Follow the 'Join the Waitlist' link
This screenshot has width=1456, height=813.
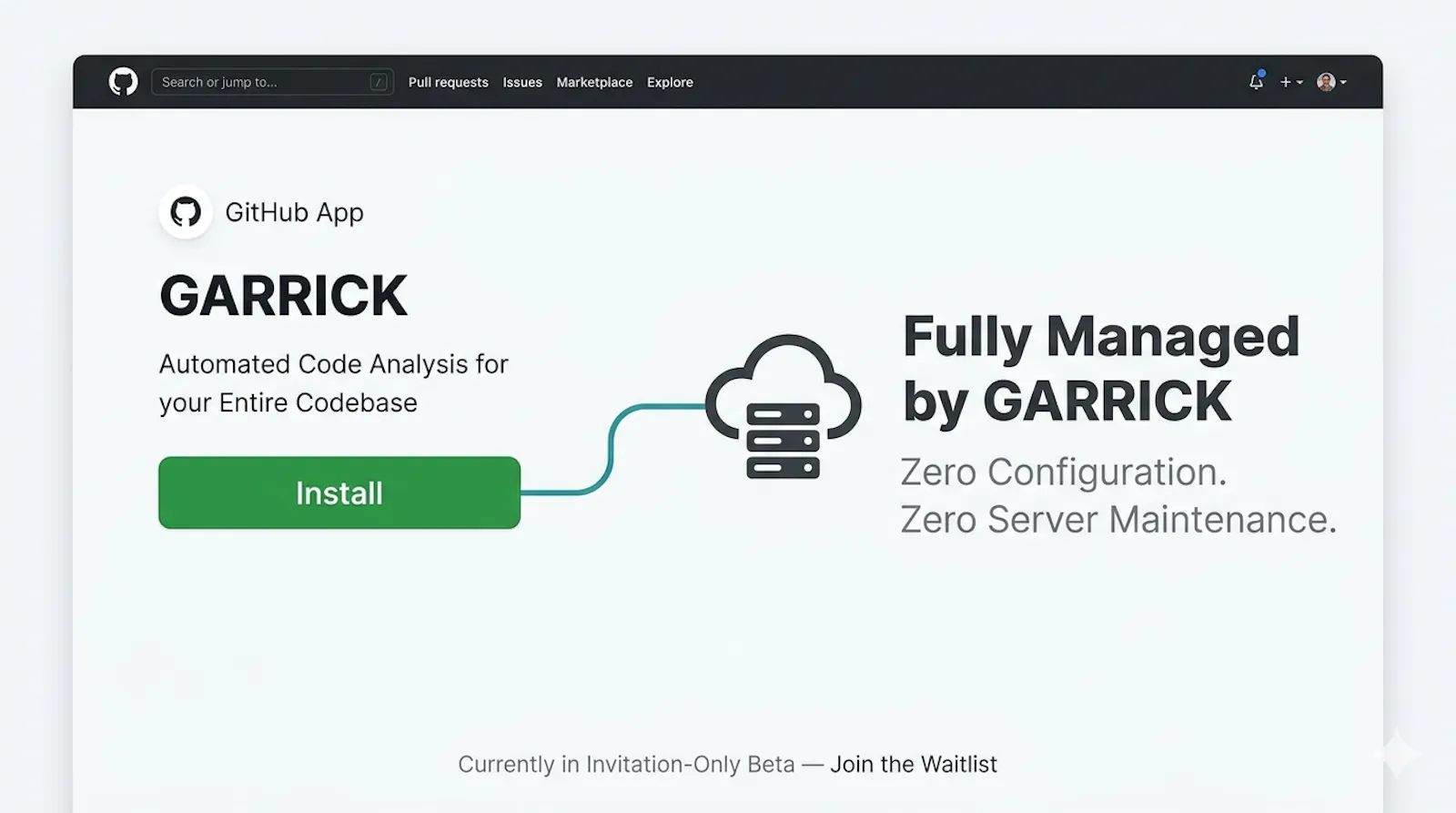coord(914,764)
